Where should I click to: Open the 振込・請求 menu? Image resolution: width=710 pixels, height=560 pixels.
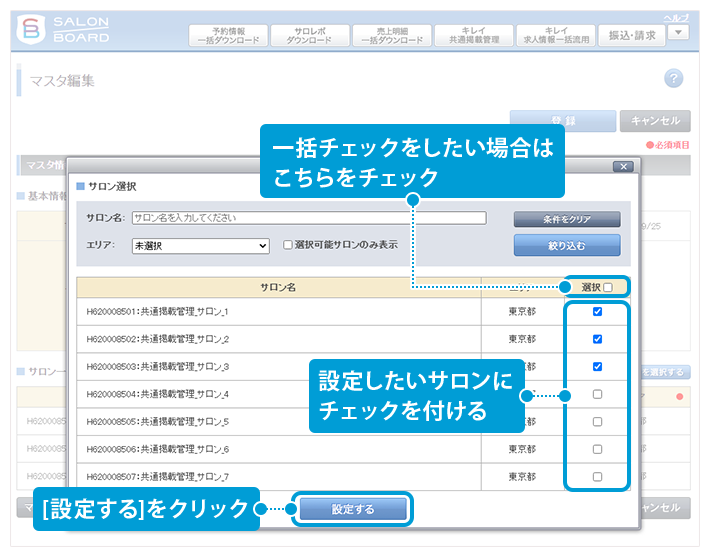click(631, 34)
